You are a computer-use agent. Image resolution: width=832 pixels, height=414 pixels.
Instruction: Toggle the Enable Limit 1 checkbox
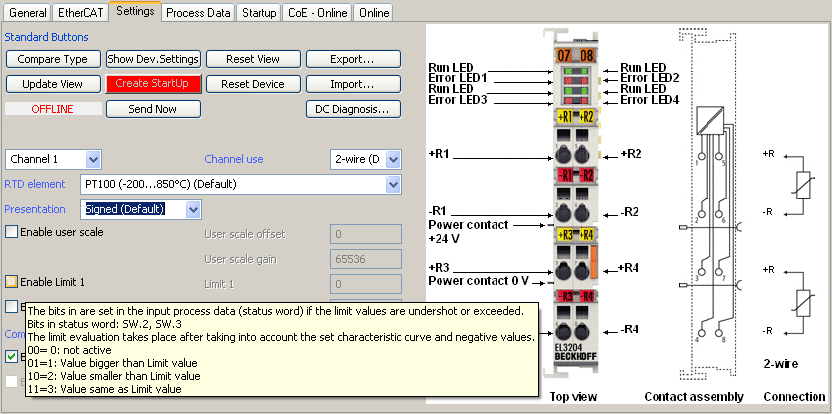12,282
